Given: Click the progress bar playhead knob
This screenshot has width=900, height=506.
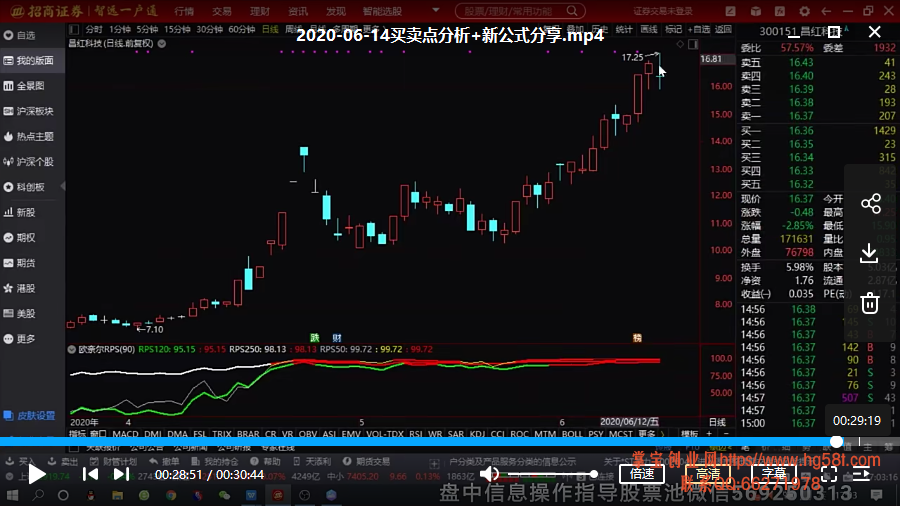Looking at the screenshot, I should click(836, 441).
